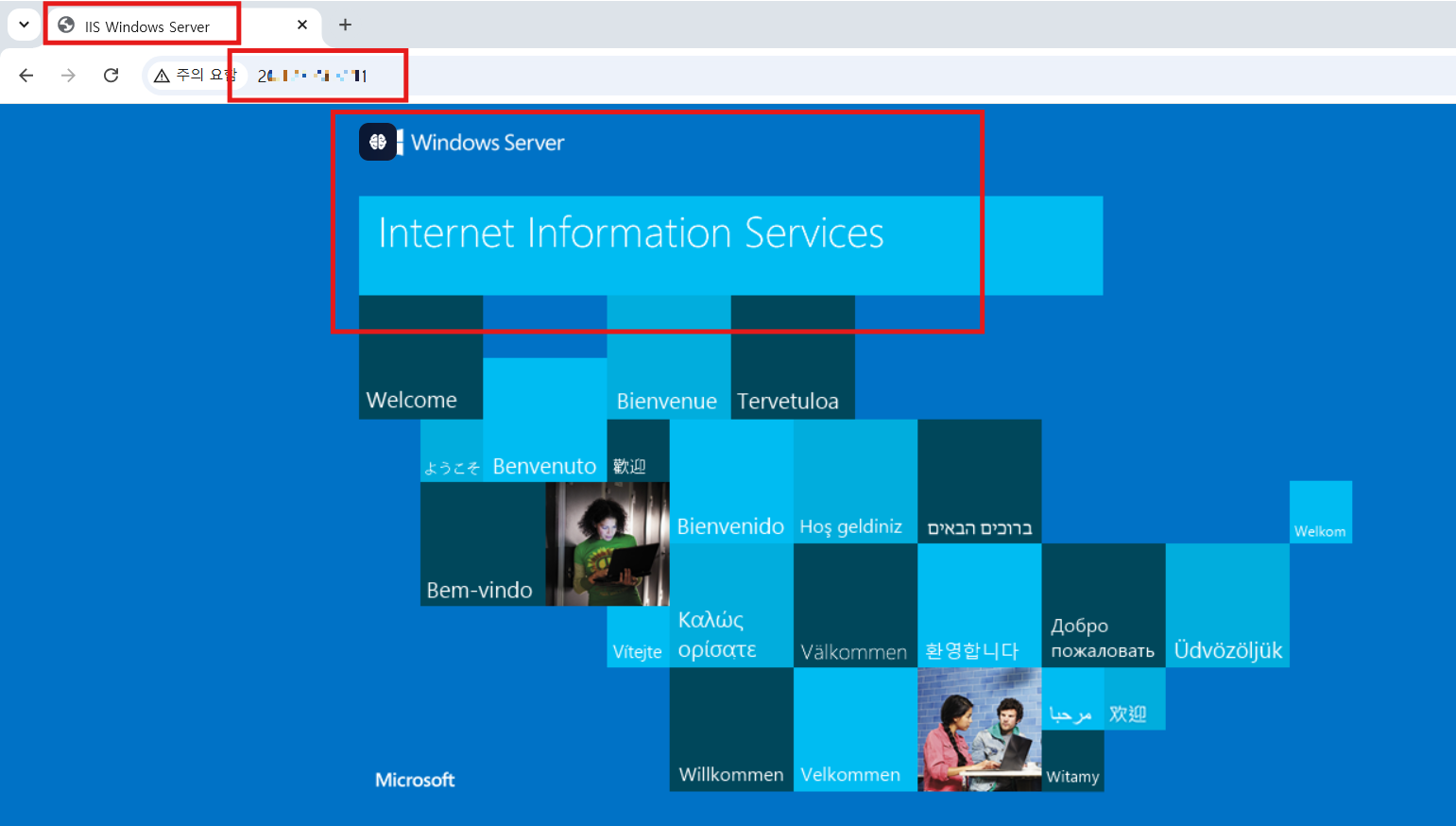This screenshot has width=1456, height=826.
Task: Click the Välkommen tile
Action: pyautogui.click(x=855, y=605)
